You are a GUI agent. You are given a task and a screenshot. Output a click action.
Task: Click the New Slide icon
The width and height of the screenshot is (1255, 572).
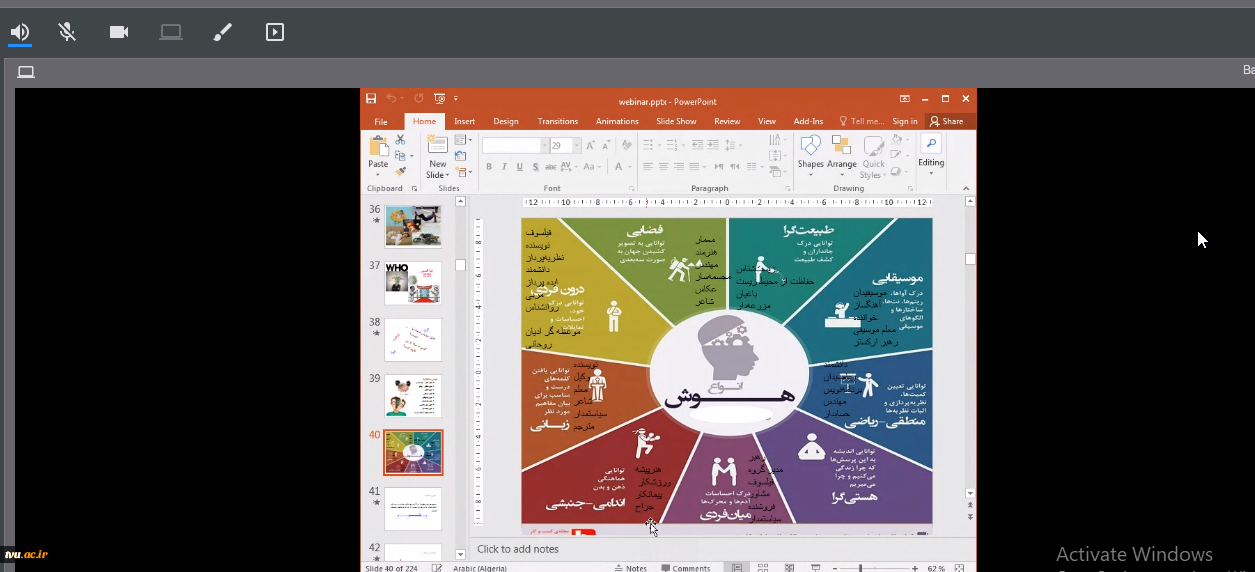click(438, 157)
